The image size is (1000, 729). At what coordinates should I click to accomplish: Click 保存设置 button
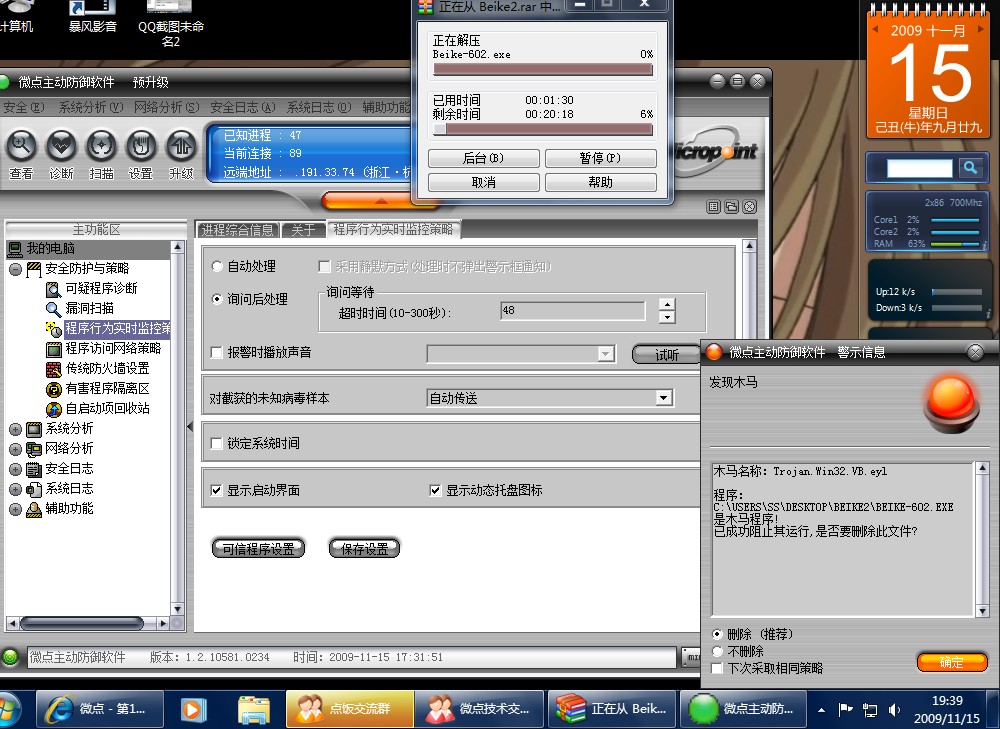[364, 549]
